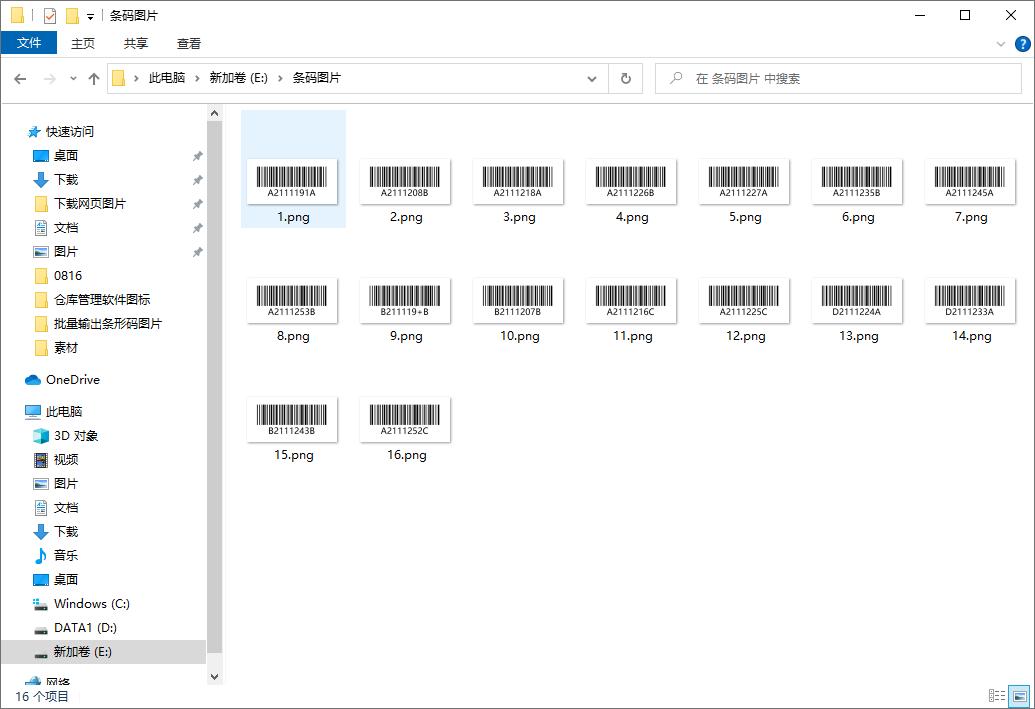The width and height of the screenshot is (1035, 709).
Task: Unpin 下载 from Quick Access
Action: coord(197,179)
